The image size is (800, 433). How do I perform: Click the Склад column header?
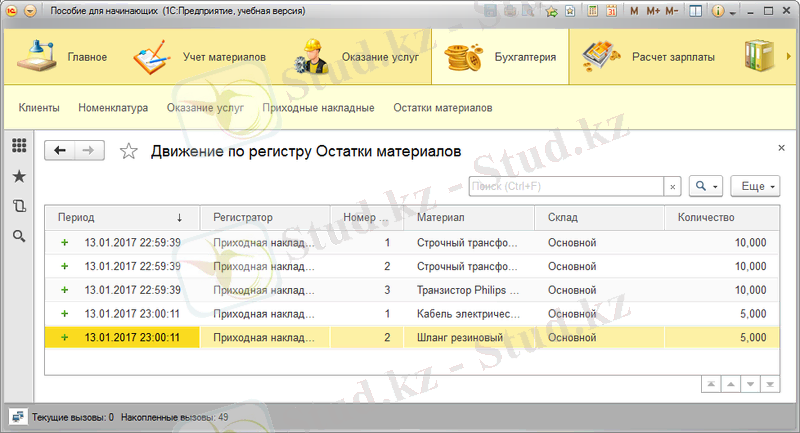pyautogui.click(x=599, y=217)
